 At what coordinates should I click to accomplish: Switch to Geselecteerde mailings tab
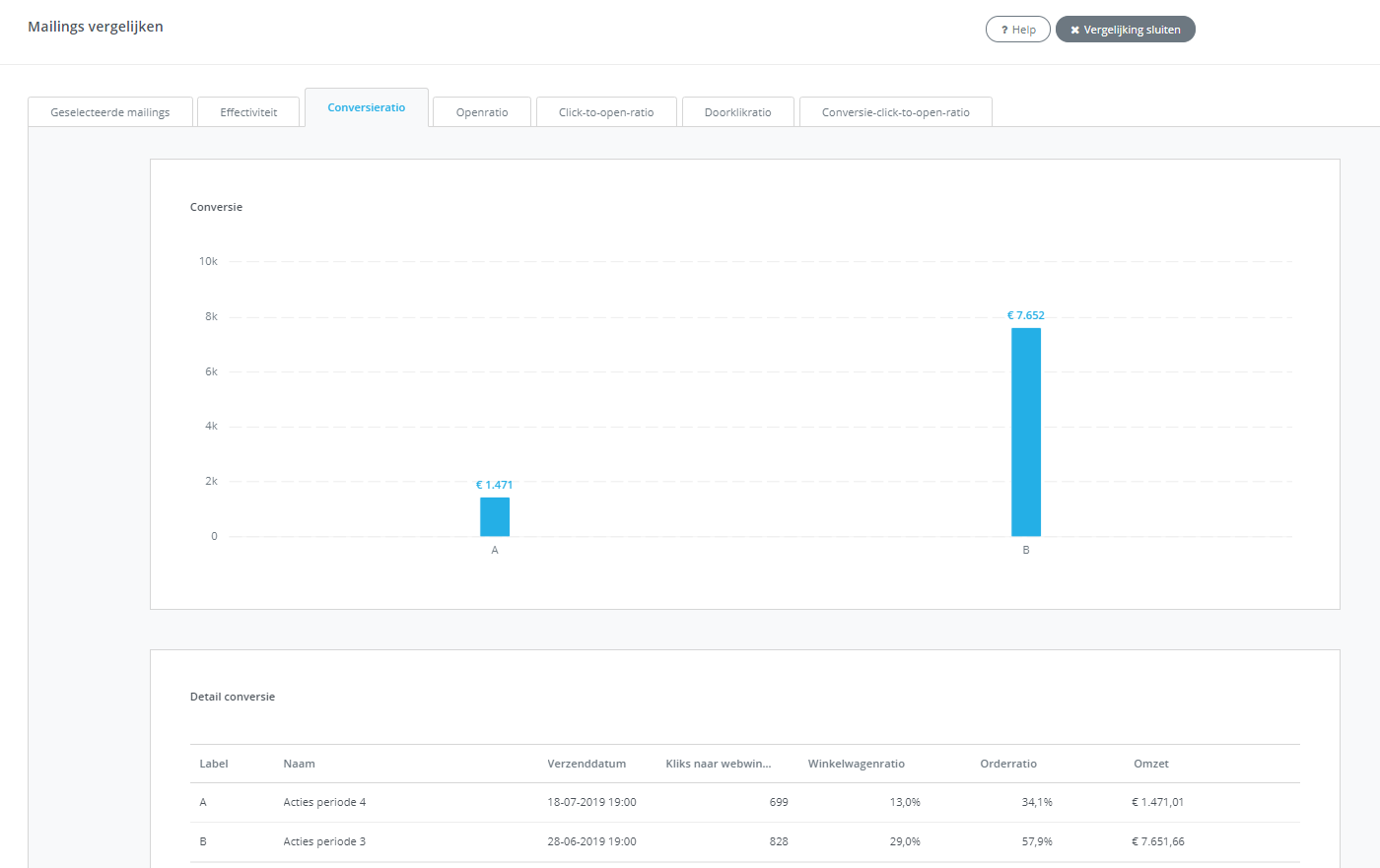110,112
